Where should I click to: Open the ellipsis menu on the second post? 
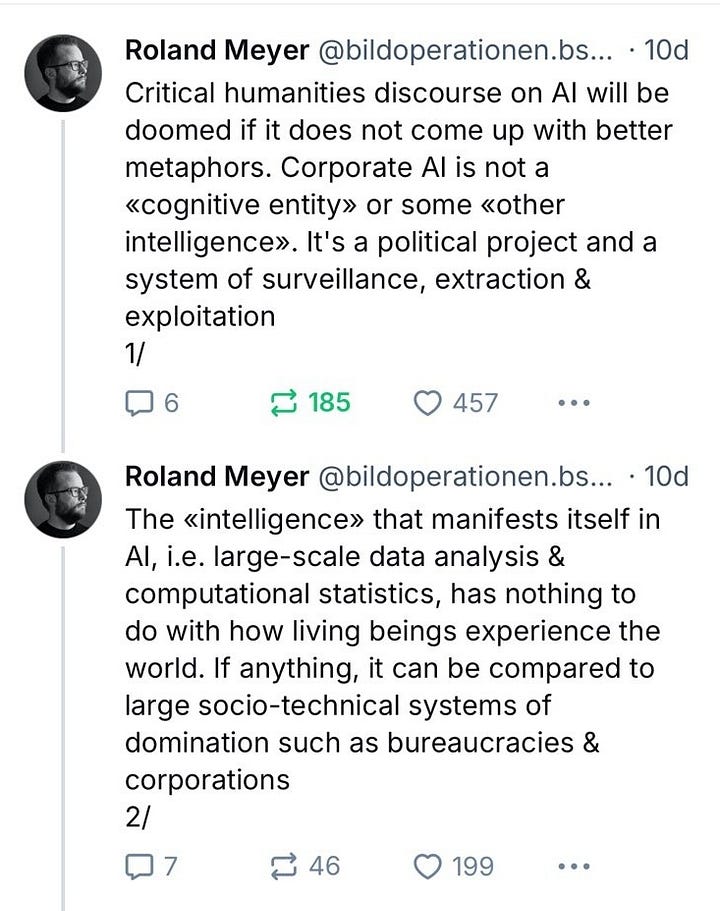click(571, 865)
